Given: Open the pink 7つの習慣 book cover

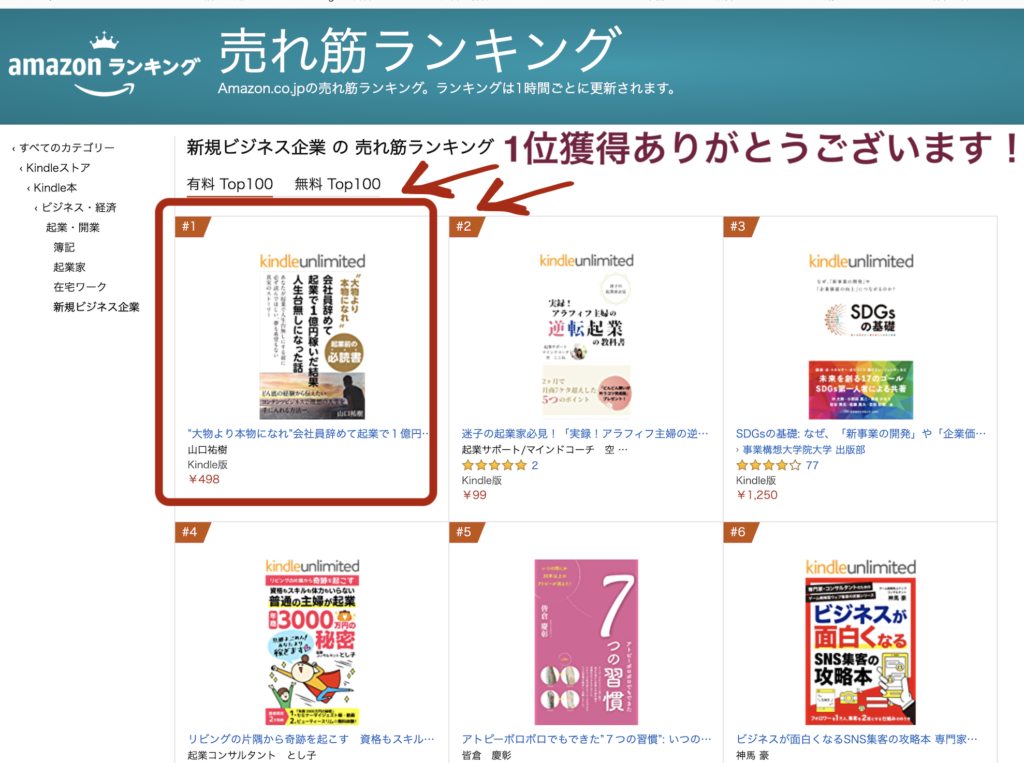Looking at the screenshot, I should click(586, 641).
